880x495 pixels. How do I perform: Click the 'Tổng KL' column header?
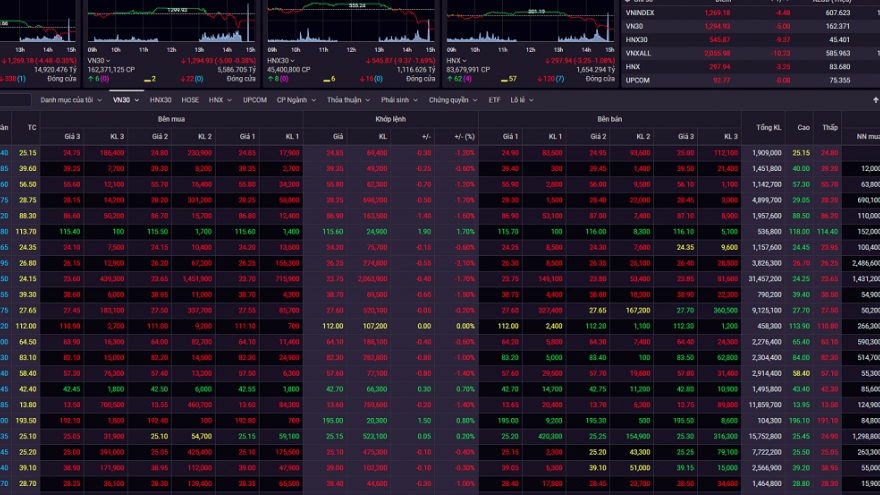(x=768, y=127)
